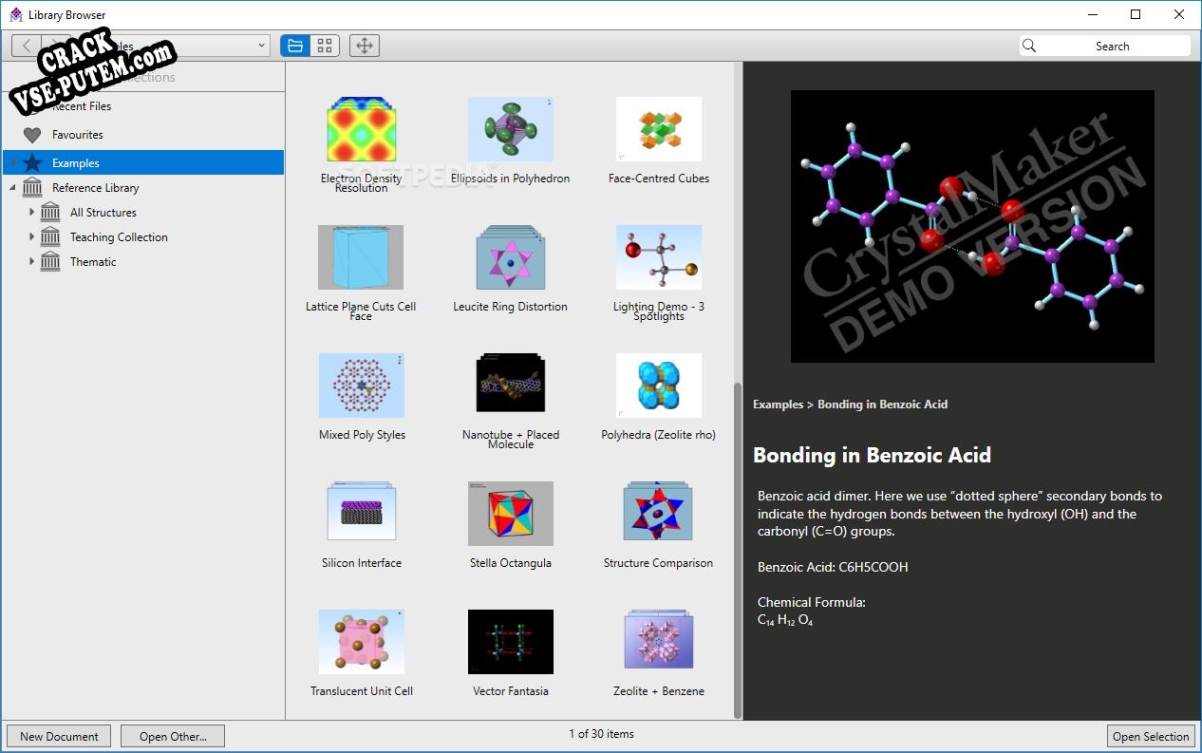
Task: Select the Examples star icon
Action: pyautogui.click(x=33, y=162)
